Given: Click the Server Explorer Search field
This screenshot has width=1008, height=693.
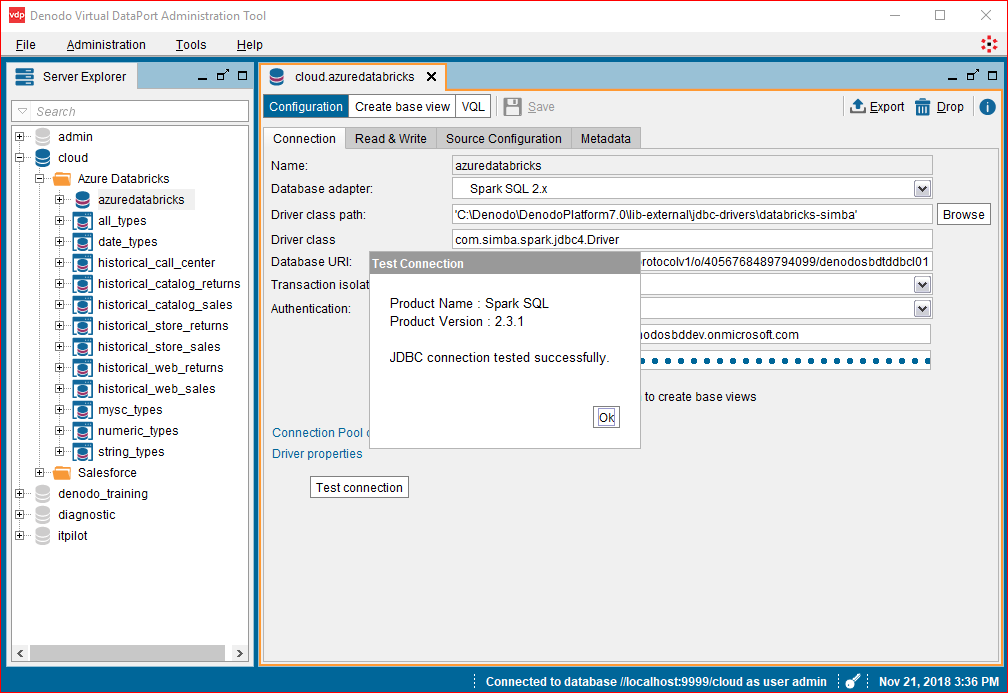Looking at the screenshot, I should point(130,111).
